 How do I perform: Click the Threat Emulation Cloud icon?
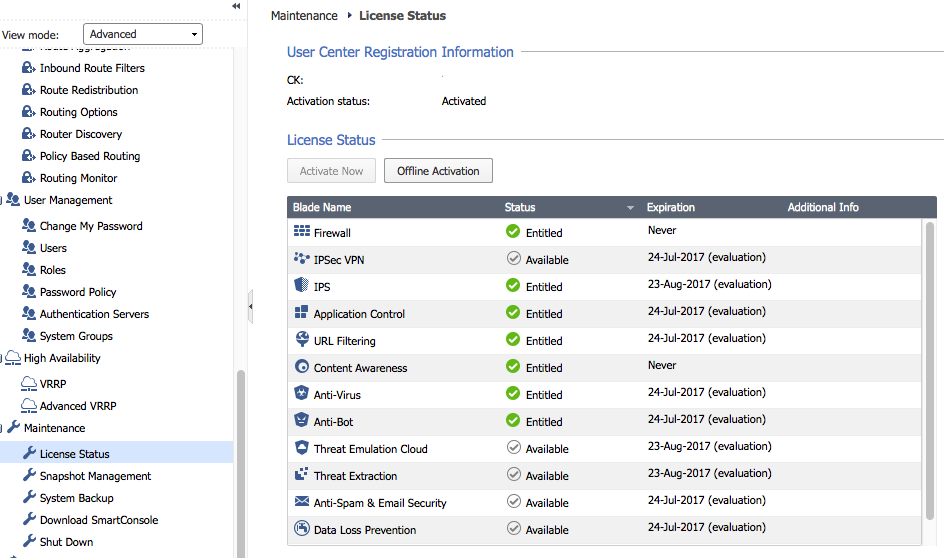[302, 447]
